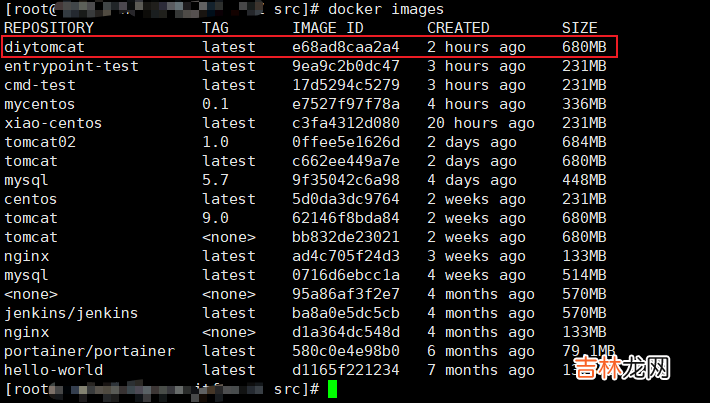710x403 pixels.
Task: Click the mysql tag 5.7
Action: pos(215,180)
